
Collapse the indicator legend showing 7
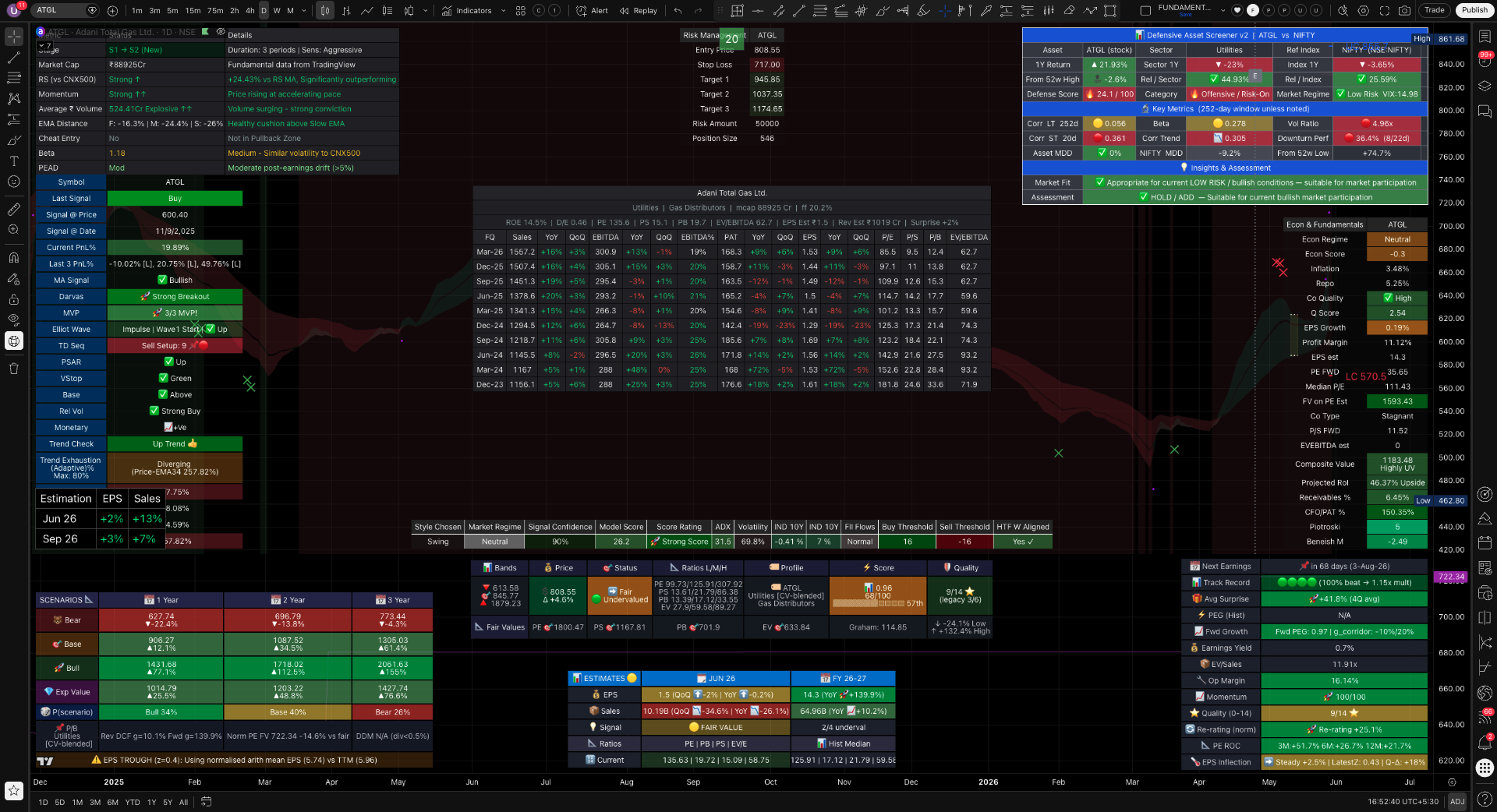[x=45, y=47]
